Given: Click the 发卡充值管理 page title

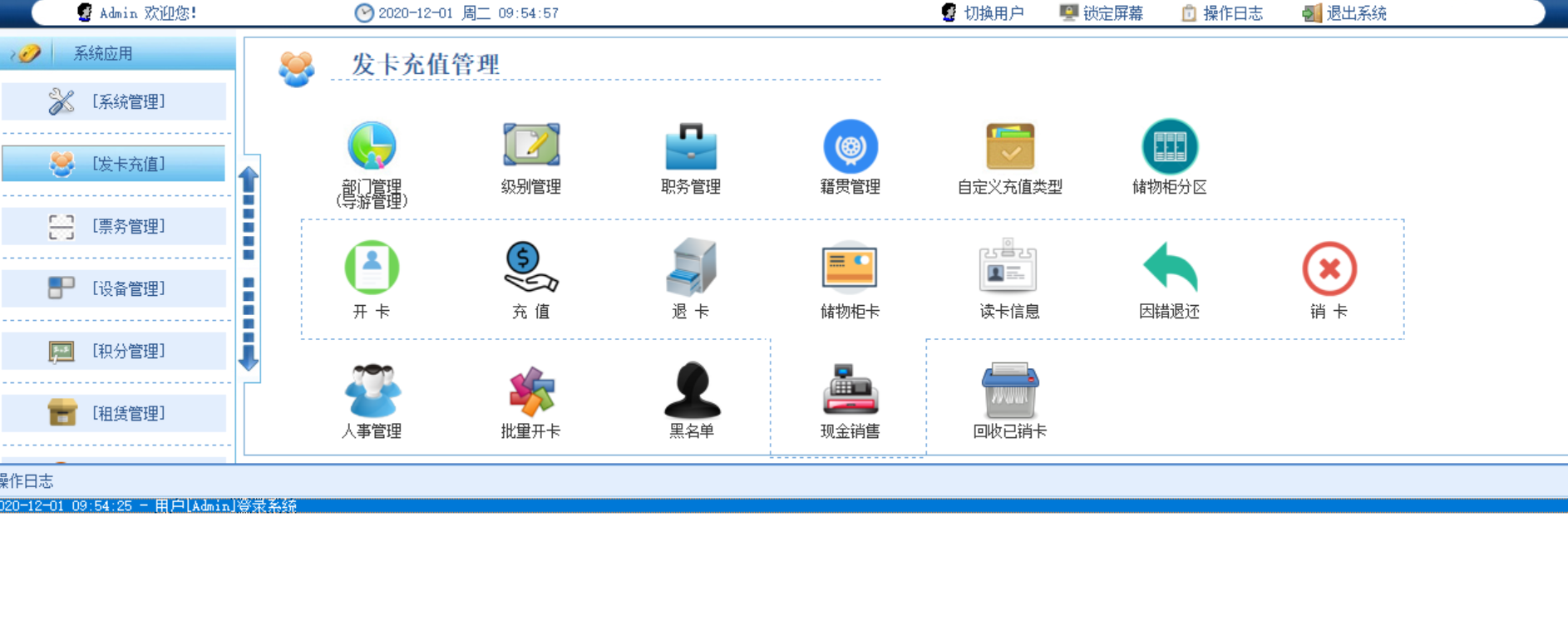Looking at the screenshot, I should pos(426,64).
